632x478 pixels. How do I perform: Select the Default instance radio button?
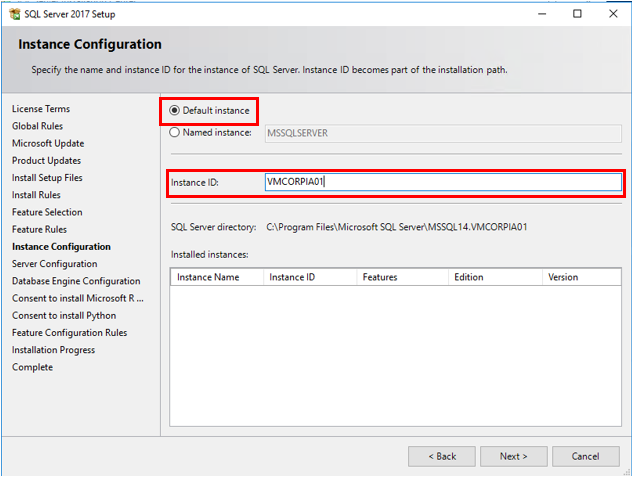coord(175,110)
